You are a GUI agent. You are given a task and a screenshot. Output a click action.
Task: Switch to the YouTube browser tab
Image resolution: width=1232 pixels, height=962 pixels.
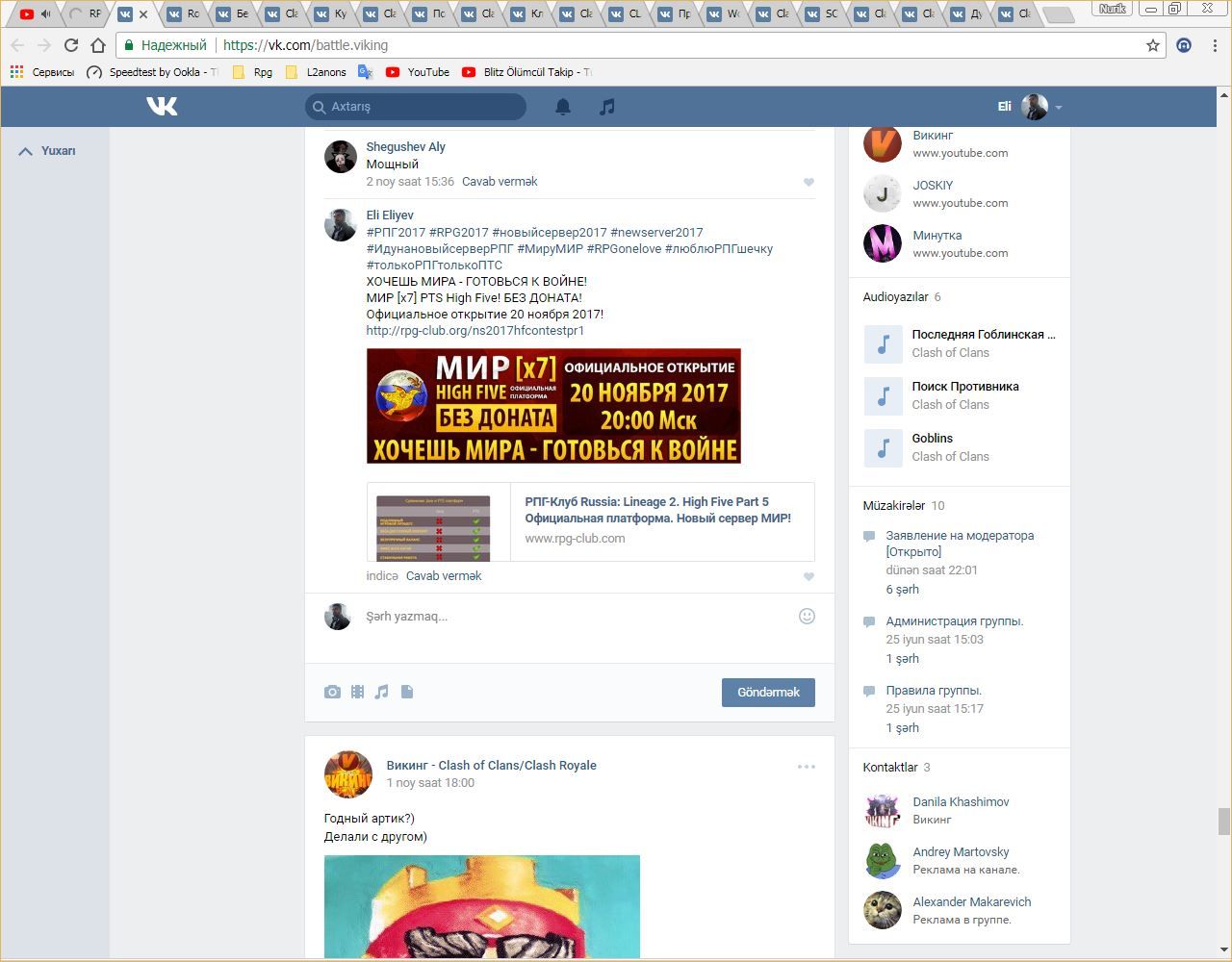pyautogui.click(x=36, y=14)
